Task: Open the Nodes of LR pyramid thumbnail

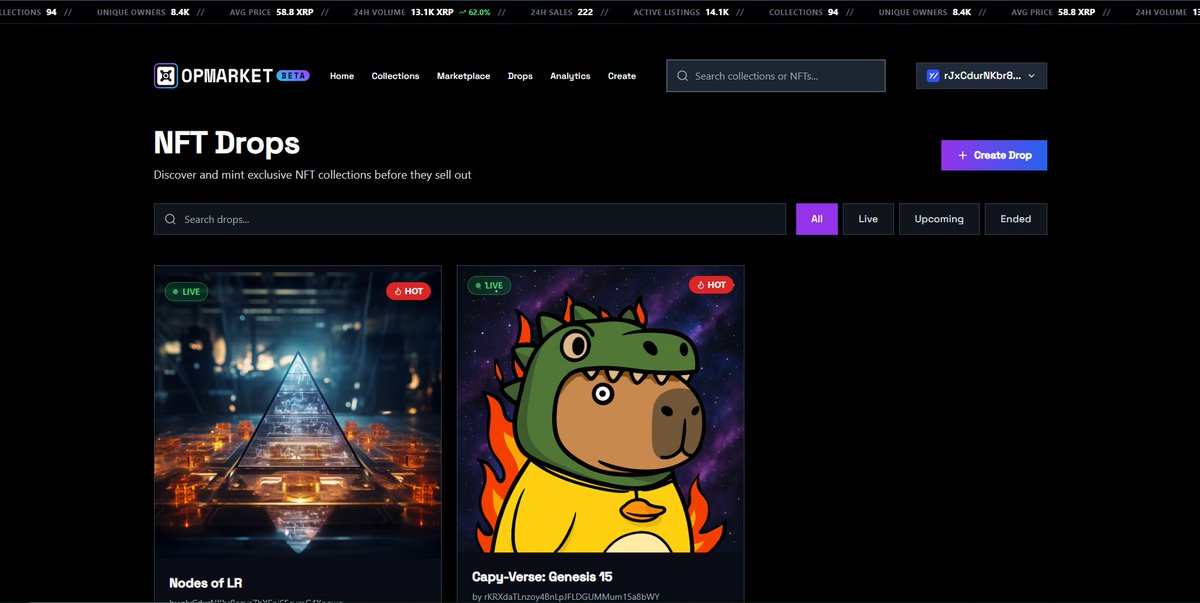Action: point(298,413)
